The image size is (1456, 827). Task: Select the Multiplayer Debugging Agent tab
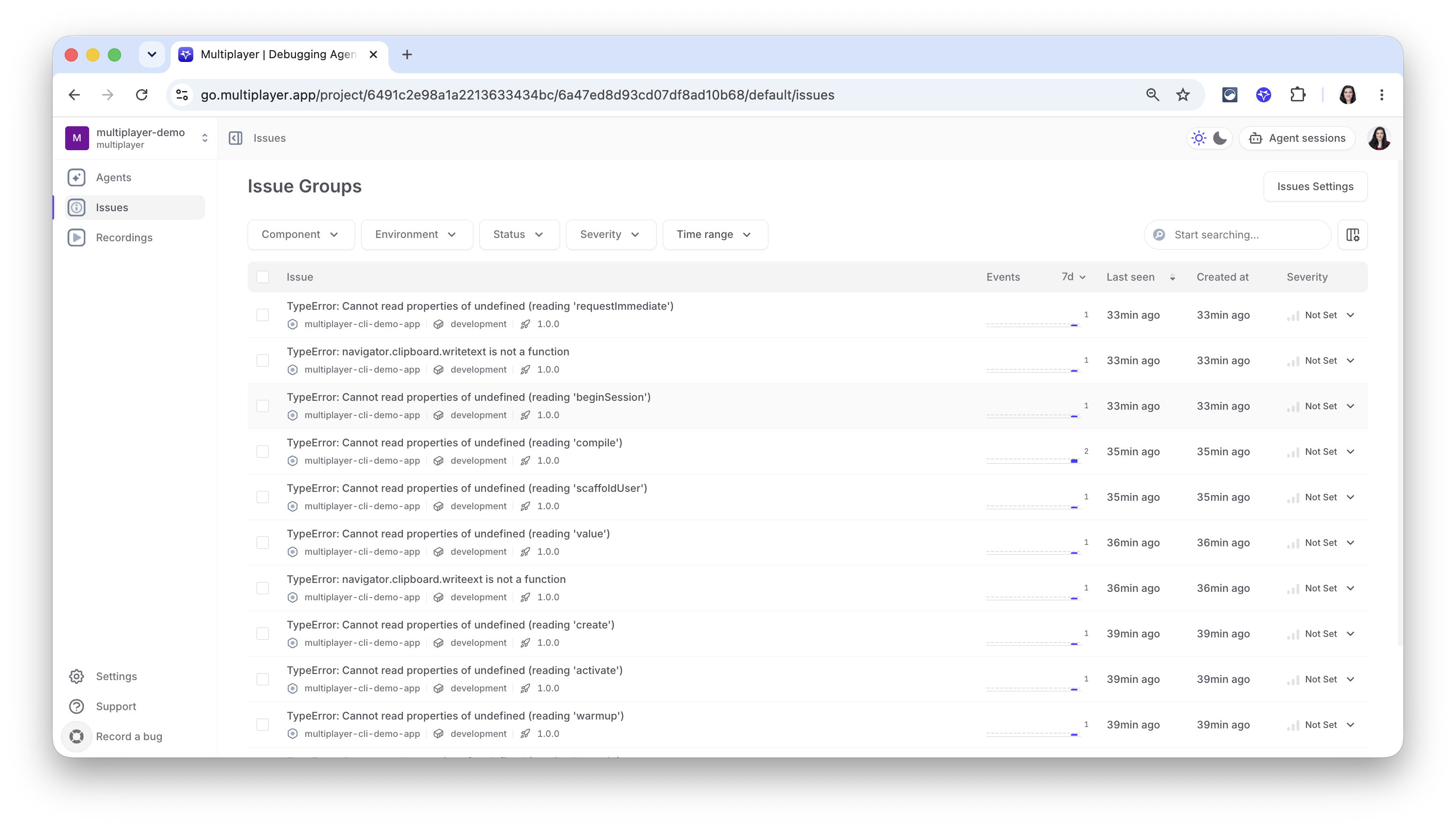pos(278,54)
